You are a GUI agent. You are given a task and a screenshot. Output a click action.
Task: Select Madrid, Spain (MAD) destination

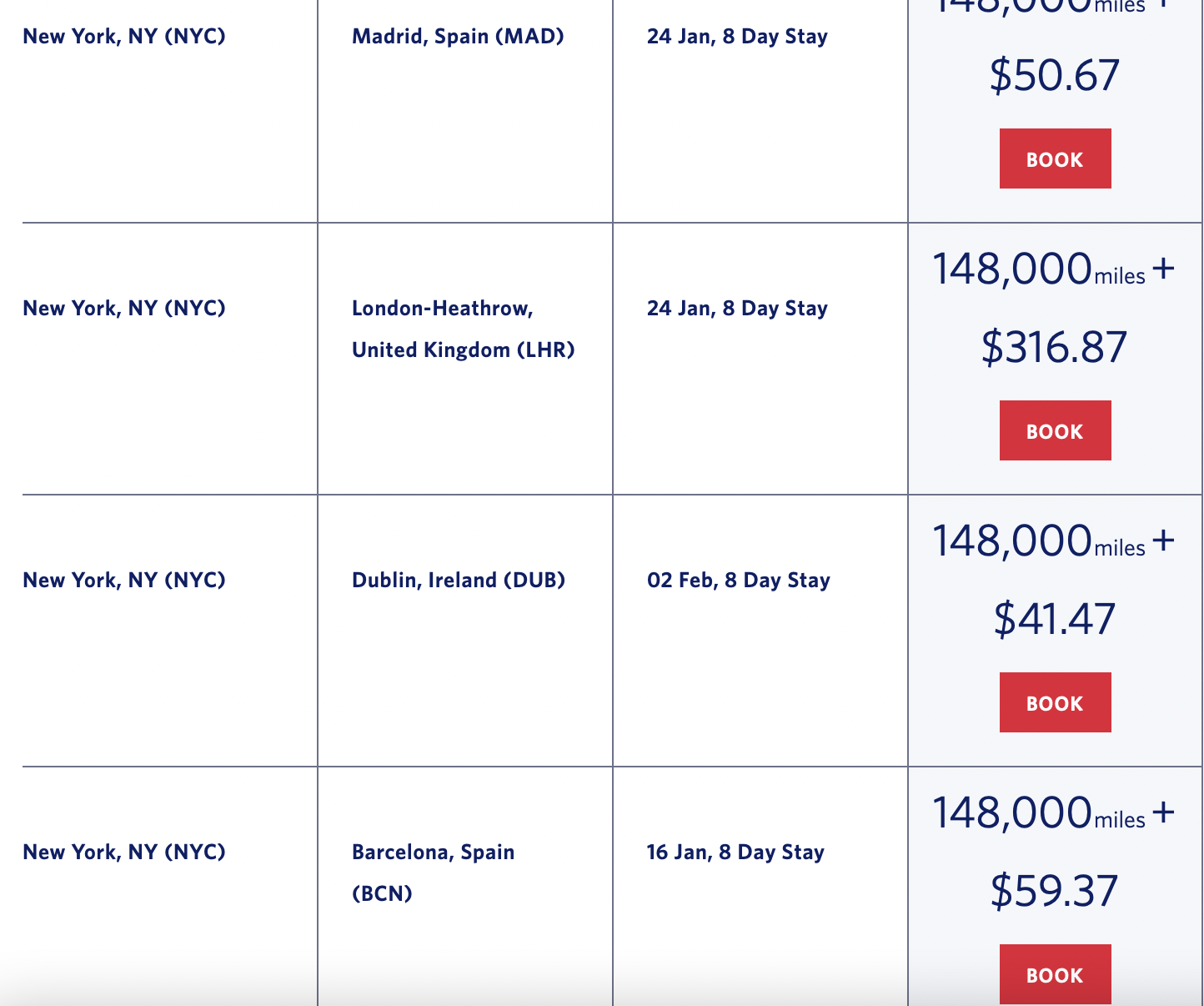pyautogui.click(x=458, y=37)
